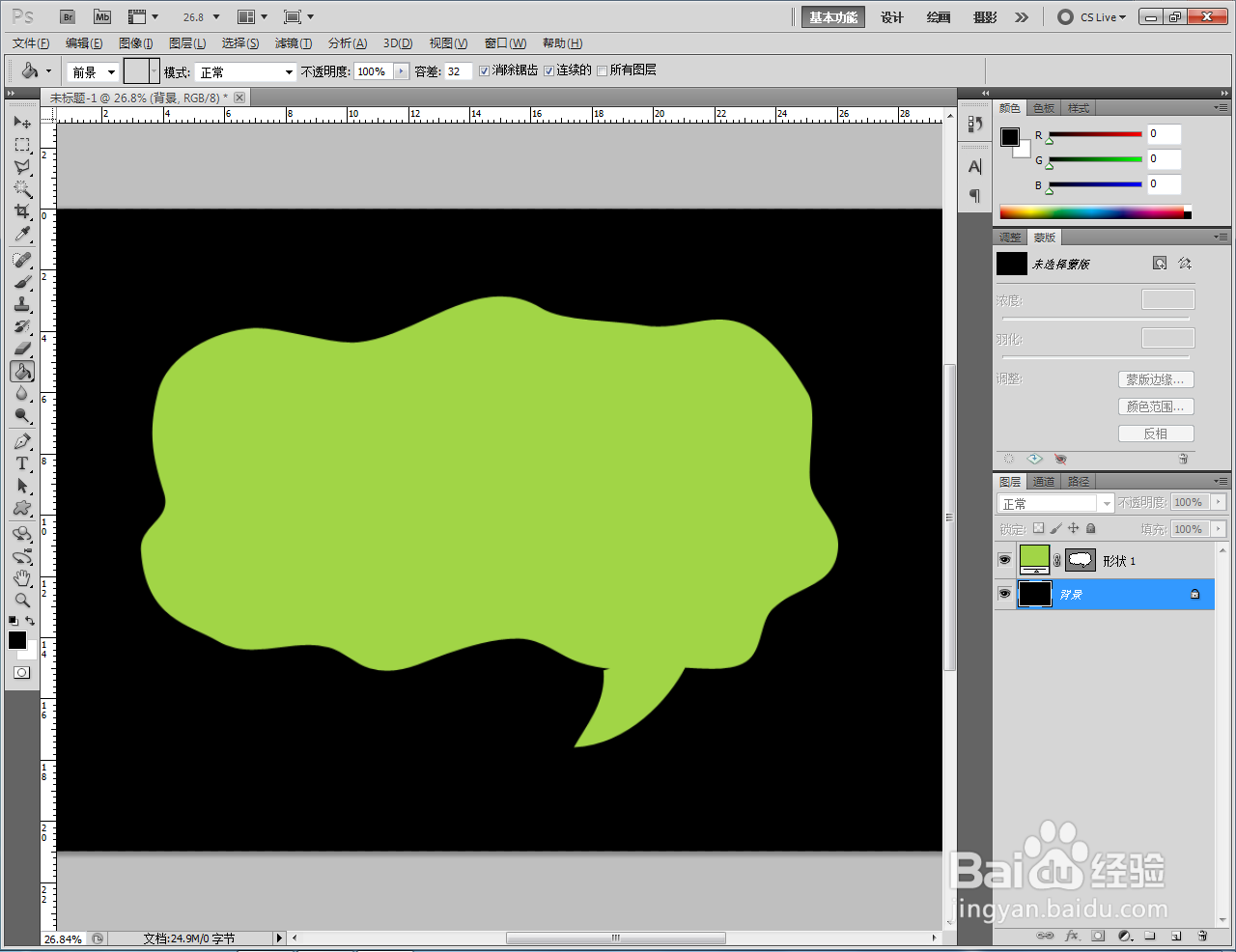This screenshot has height=952, width=1236.
Task: Select the Horizontal Type tool
Action: [22, 463]
